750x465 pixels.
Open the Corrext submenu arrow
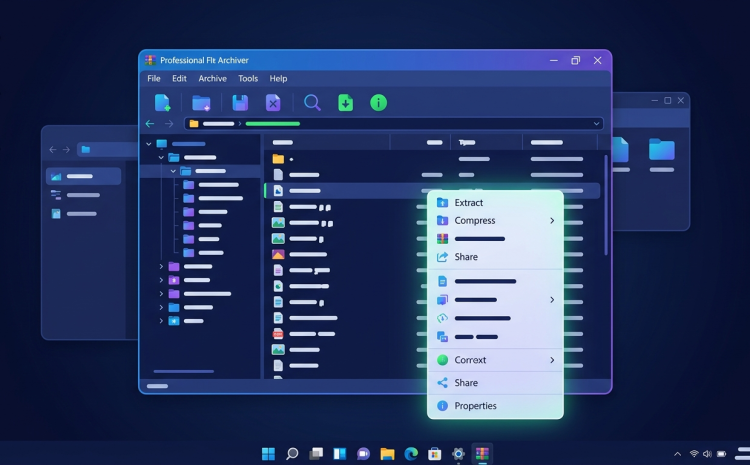coord(552,360)
